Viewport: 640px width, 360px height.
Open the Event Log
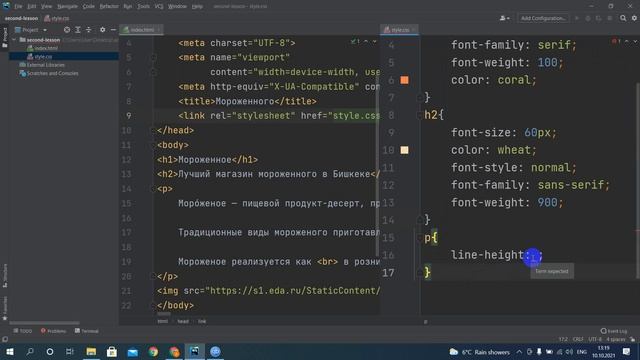[x=614, y=331]
